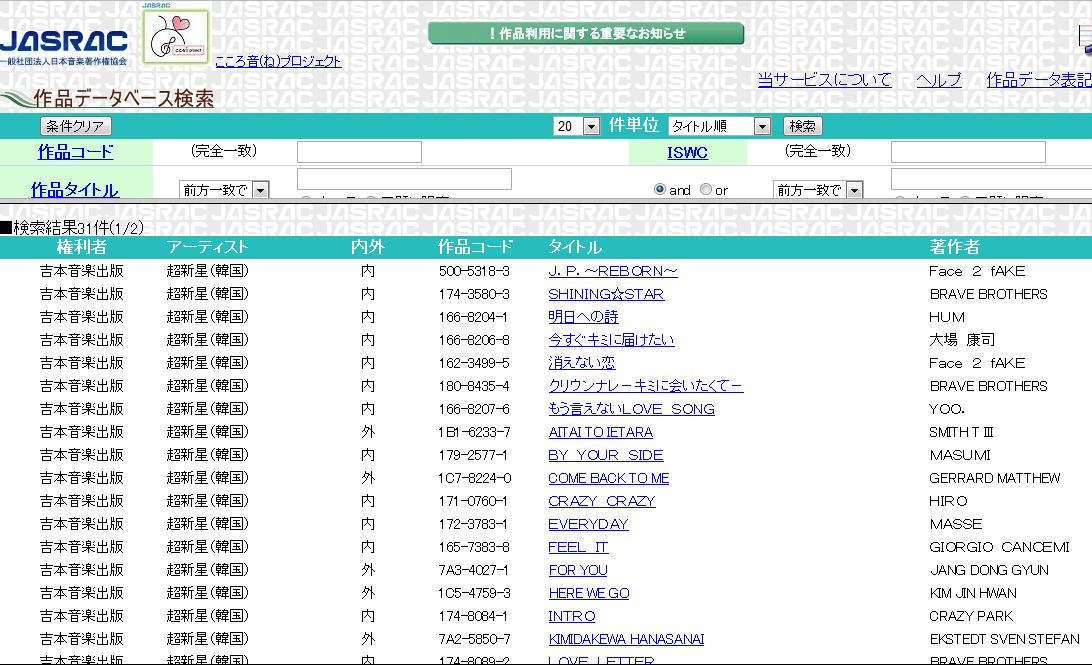
Task: Open the もう言えないLOVE SONG link
Action: pyautogui.click(x=632, y=409)
